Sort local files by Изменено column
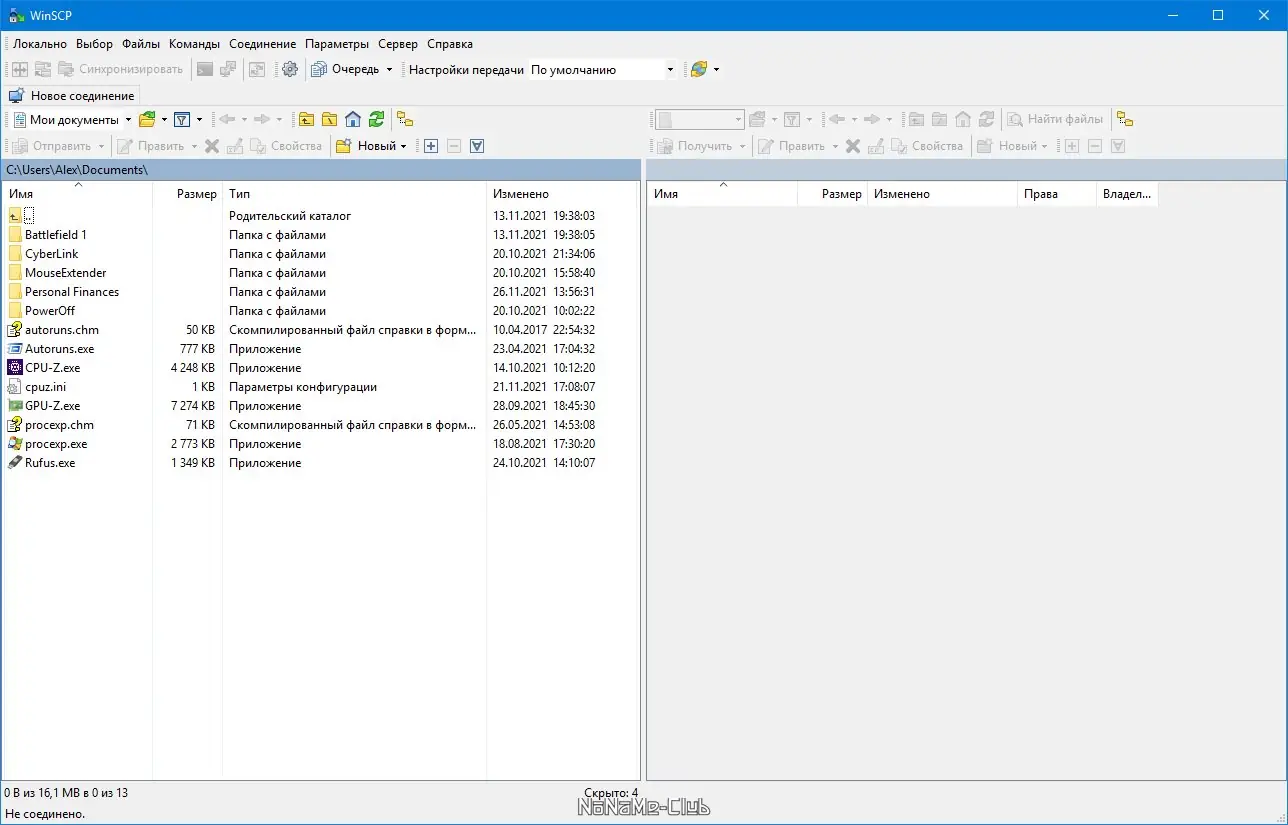The image size is (1288, 825). [561, 194]
